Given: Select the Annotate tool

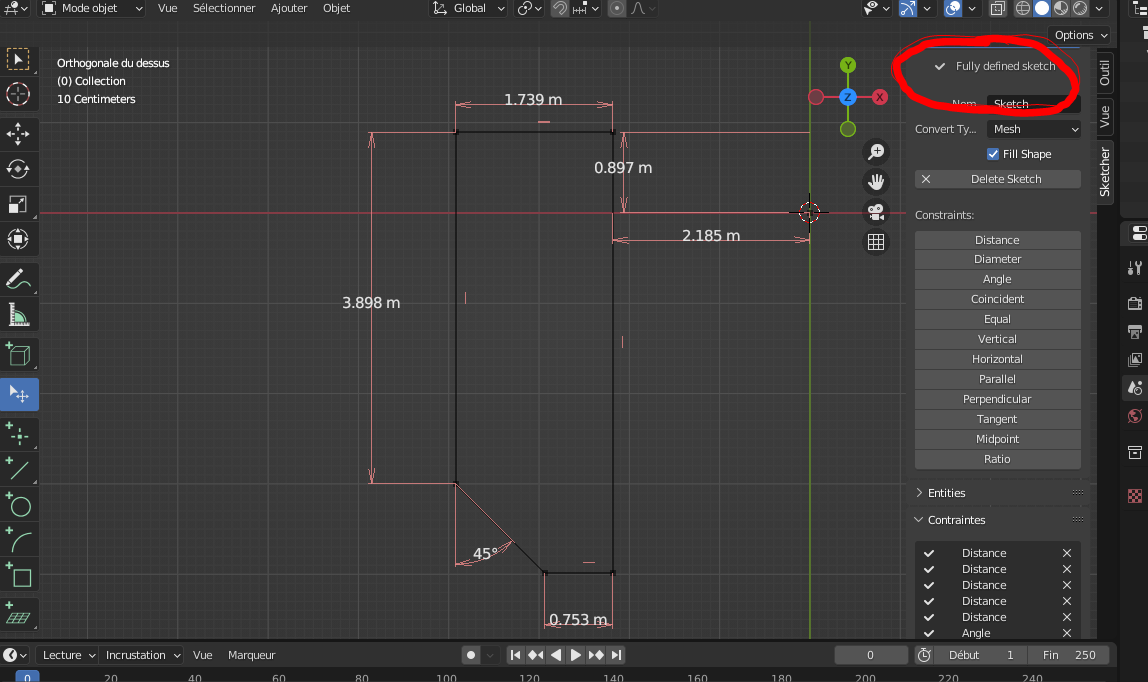Looking at the screenshot, I should (x=18, y=279).
